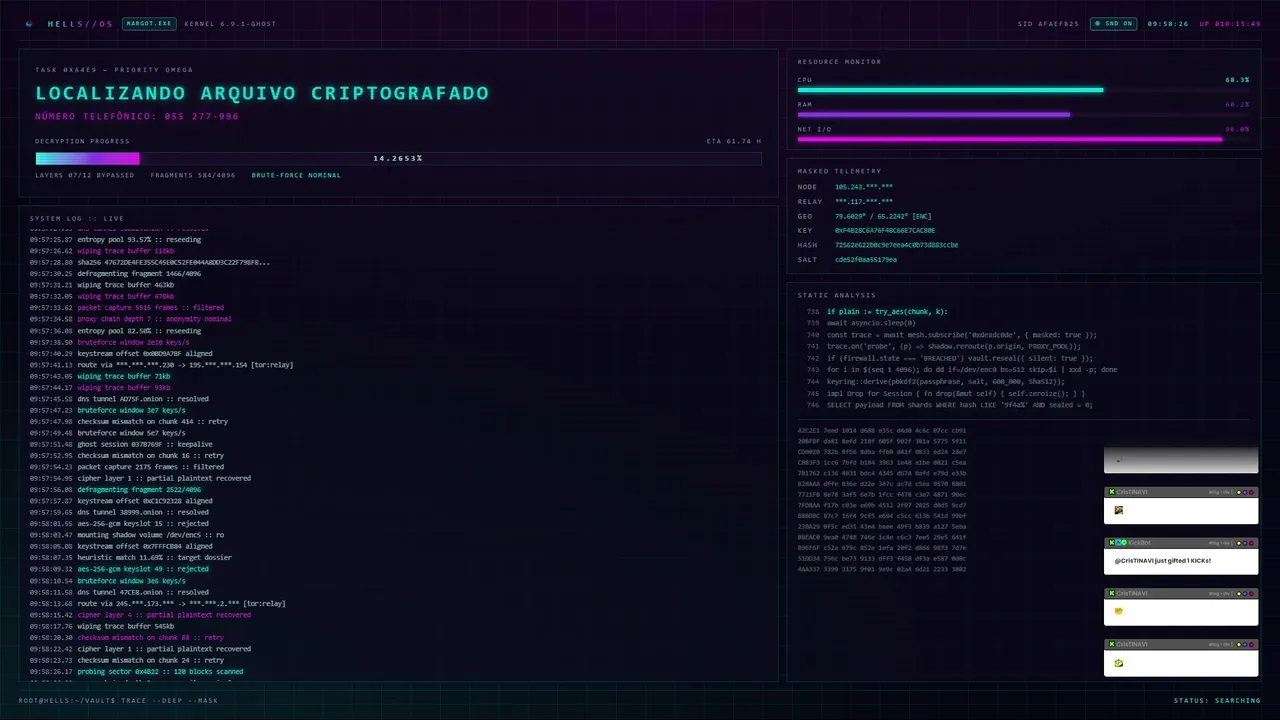Click 'FRAGMENTS 584/4096' status
The width and height of the screenshot is (1280, 720).
(x=193, y=175)
